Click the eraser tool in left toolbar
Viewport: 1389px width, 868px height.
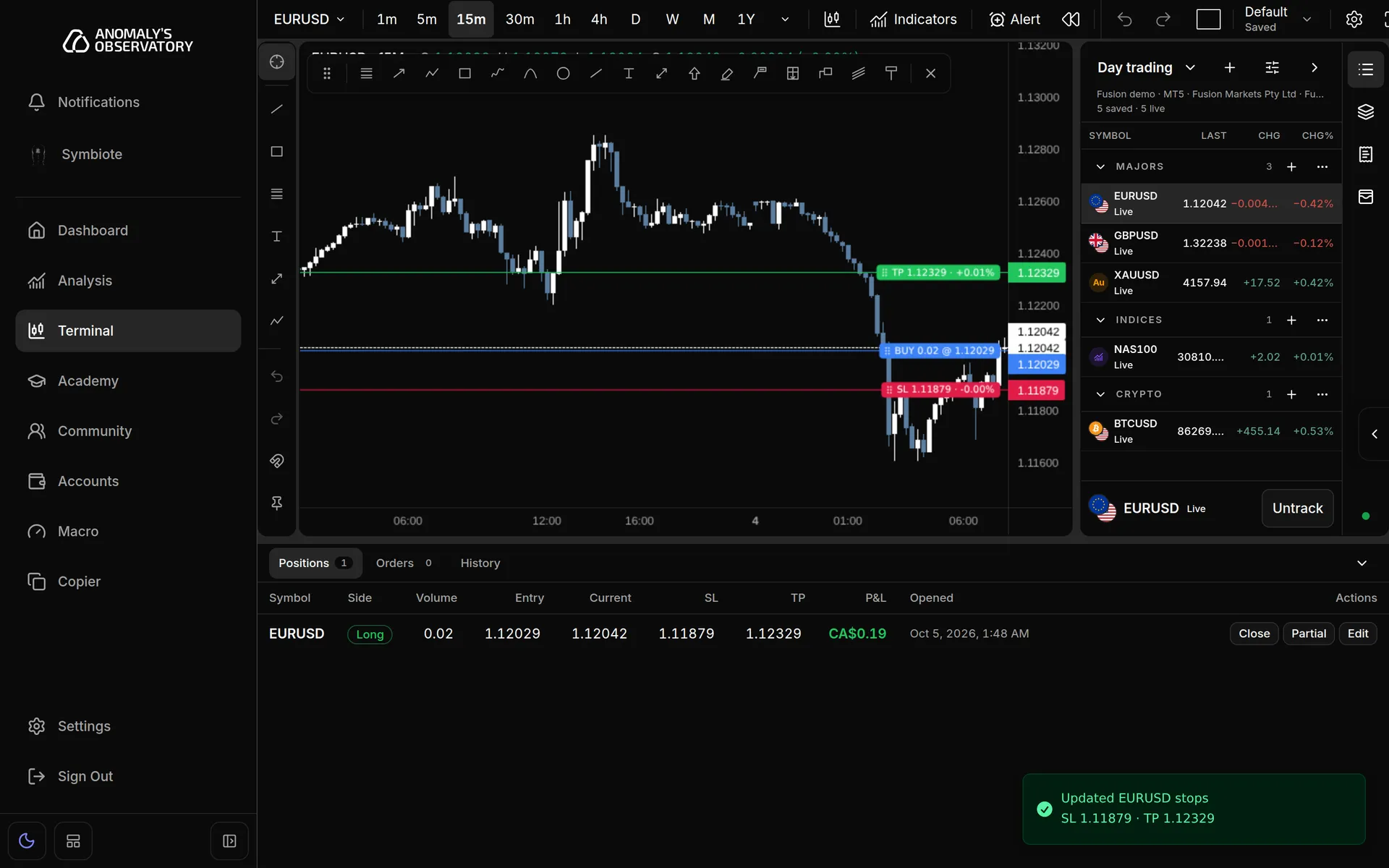coord(277,461)
